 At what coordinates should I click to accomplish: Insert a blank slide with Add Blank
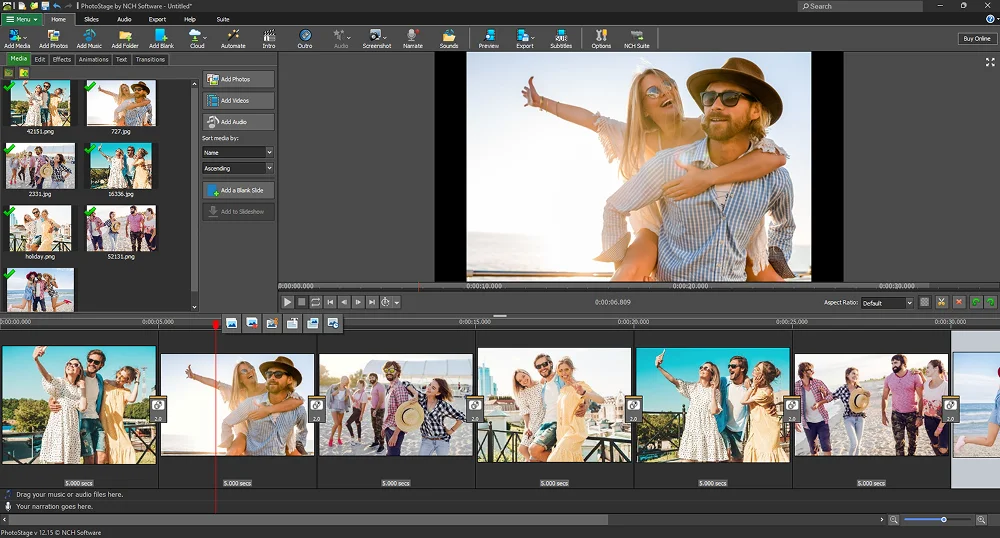coord(161,38)
